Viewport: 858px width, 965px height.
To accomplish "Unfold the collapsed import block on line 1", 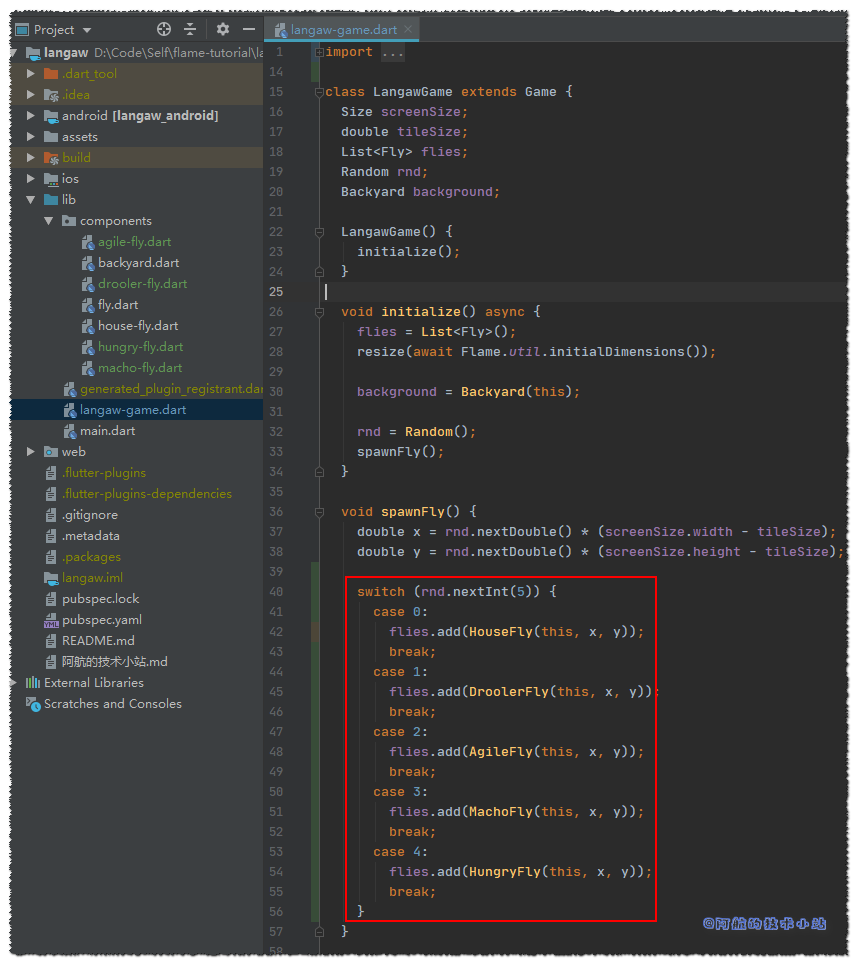I will pos(319,52).
